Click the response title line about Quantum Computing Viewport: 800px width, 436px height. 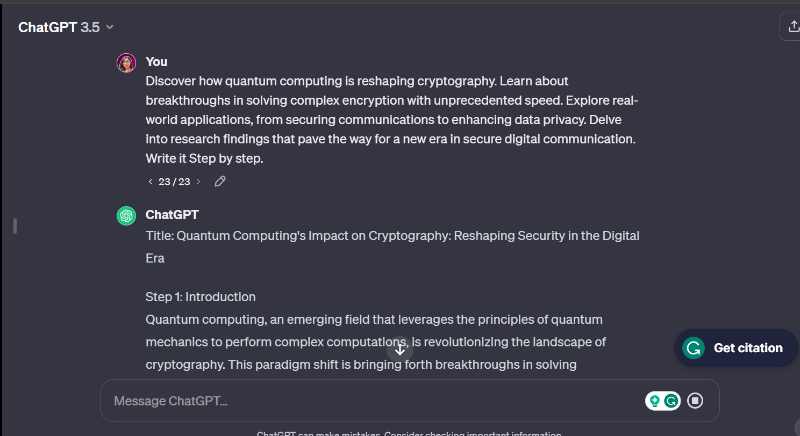tap(392, 236)
